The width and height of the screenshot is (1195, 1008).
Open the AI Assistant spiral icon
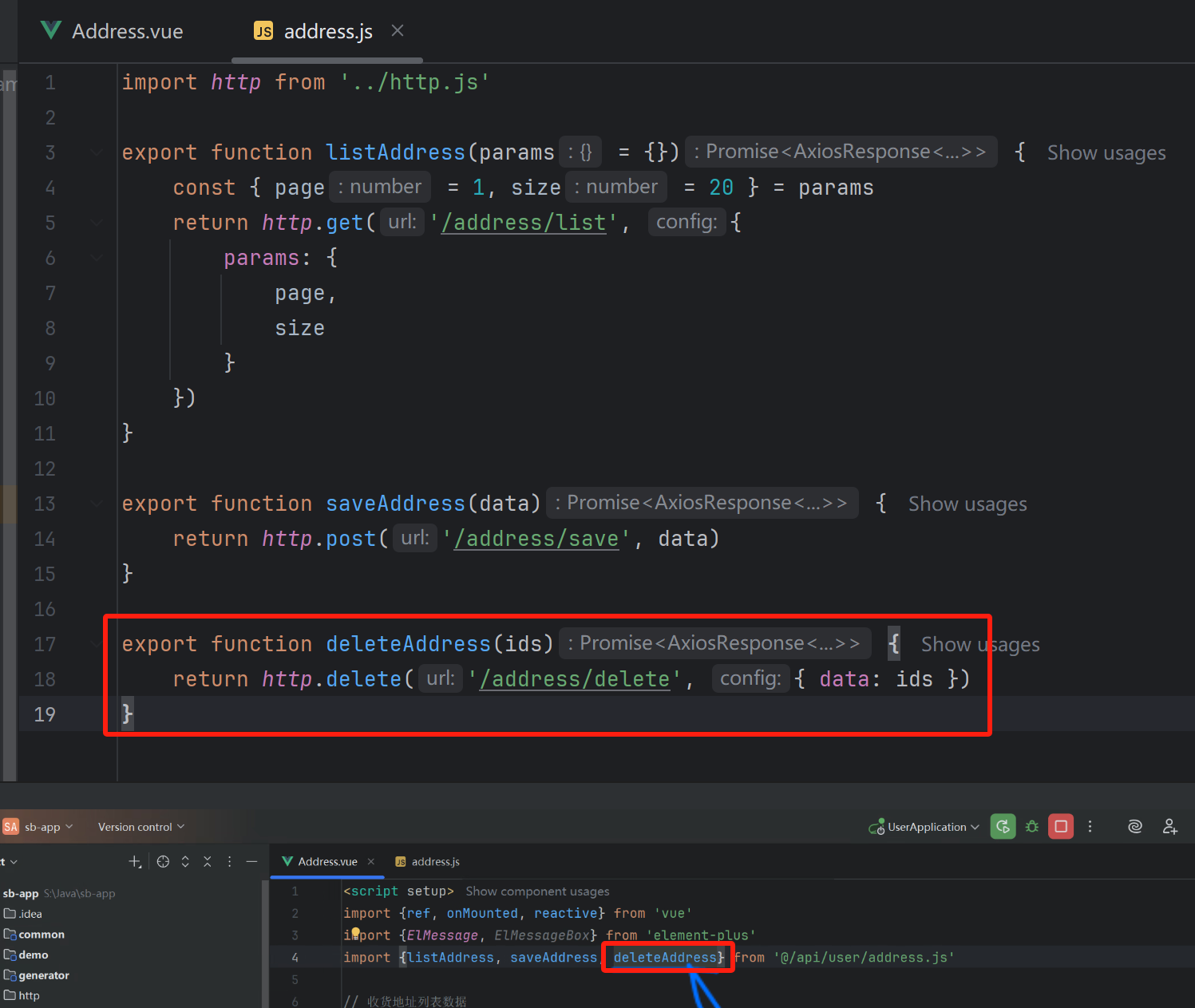(1135, 827)
